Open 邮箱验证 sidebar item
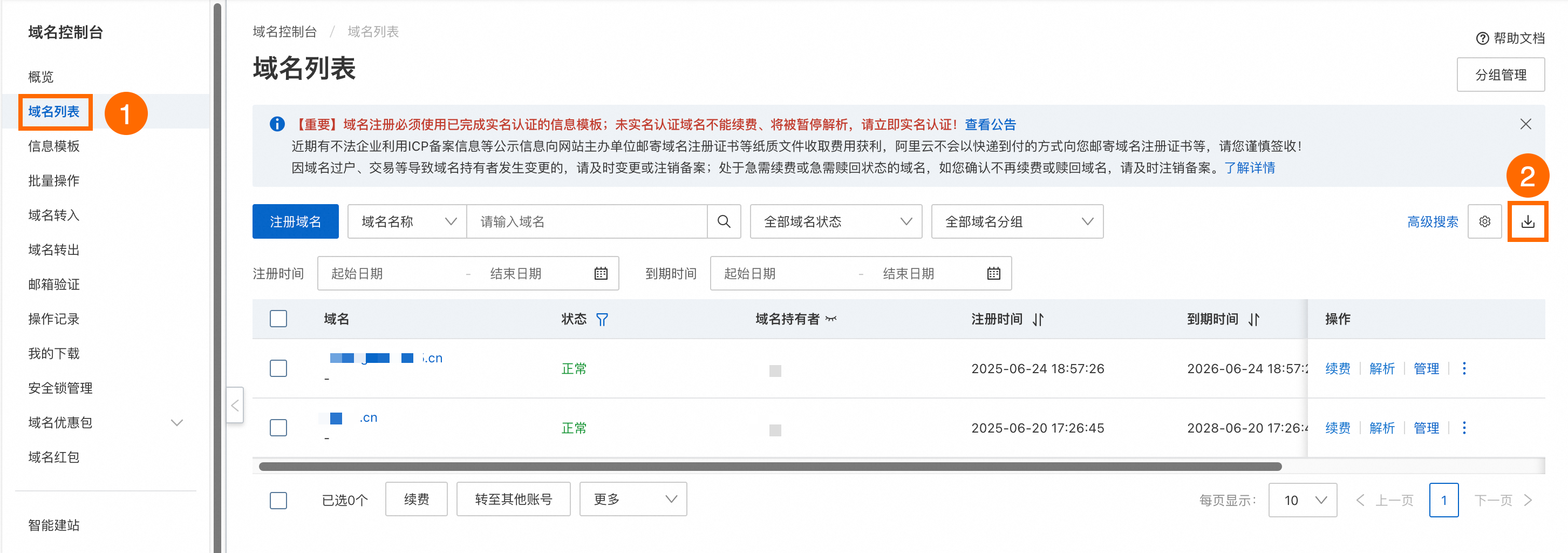 pyautogui.click(x=53, y=285)
